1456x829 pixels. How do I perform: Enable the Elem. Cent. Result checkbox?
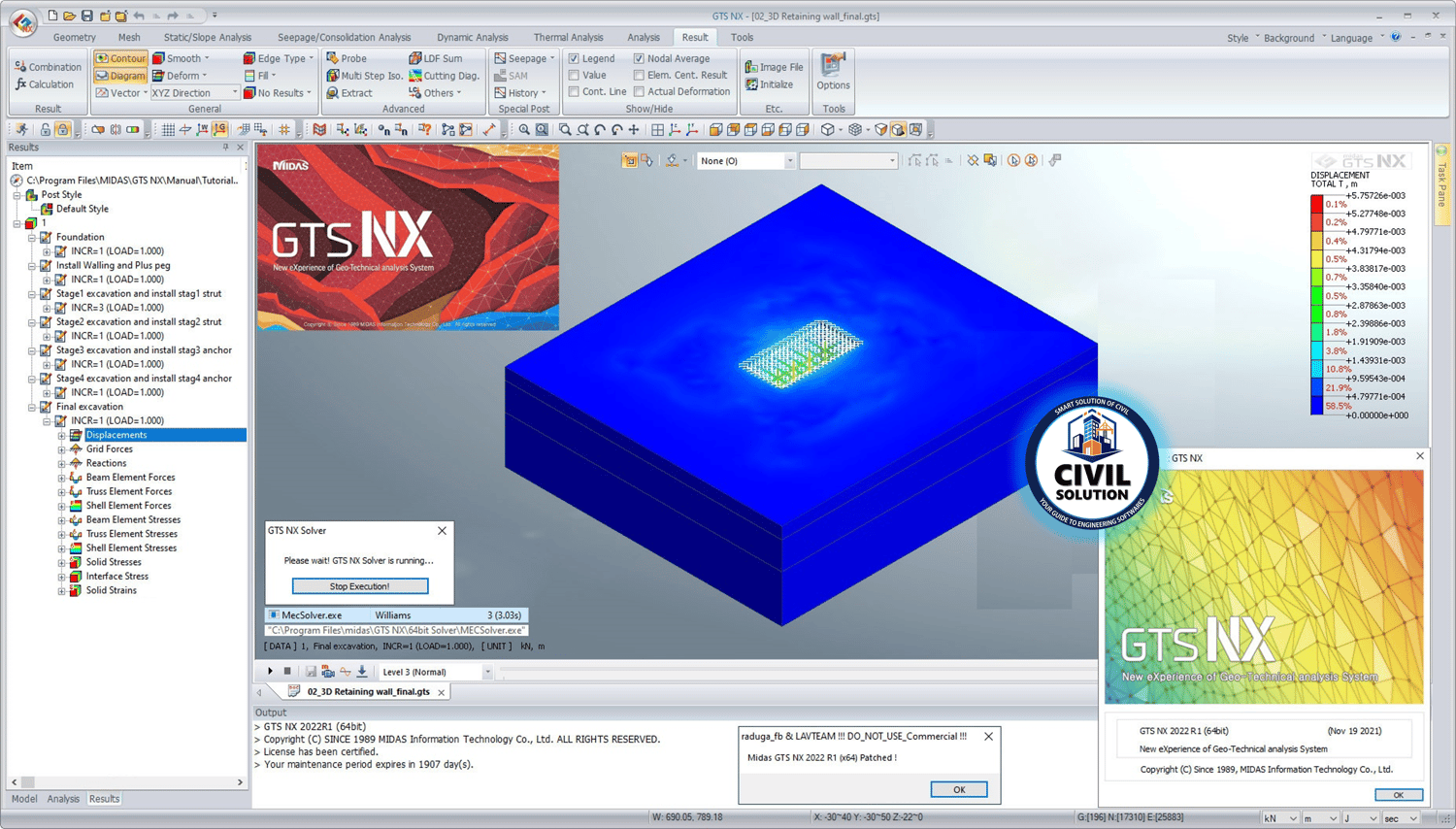(x=639, y=75)
